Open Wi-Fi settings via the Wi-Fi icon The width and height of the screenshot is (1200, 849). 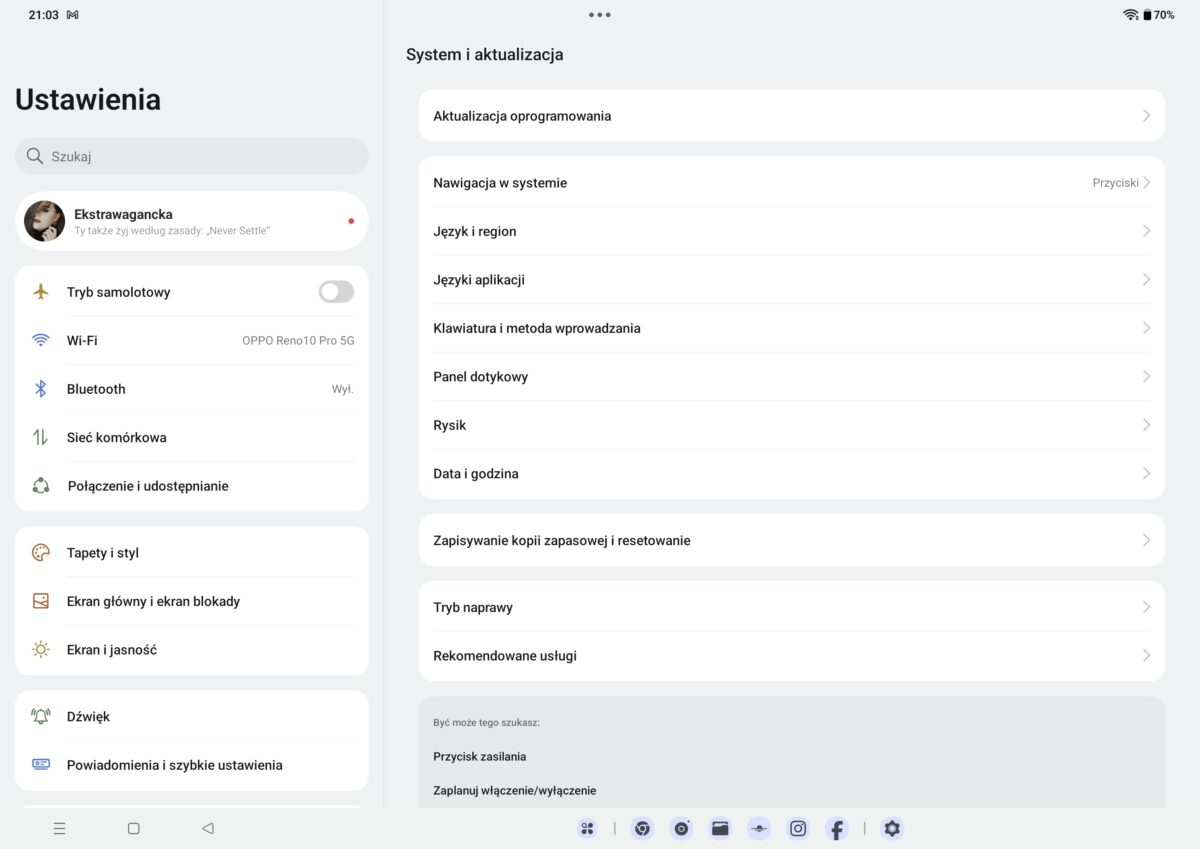coord(40,340)
